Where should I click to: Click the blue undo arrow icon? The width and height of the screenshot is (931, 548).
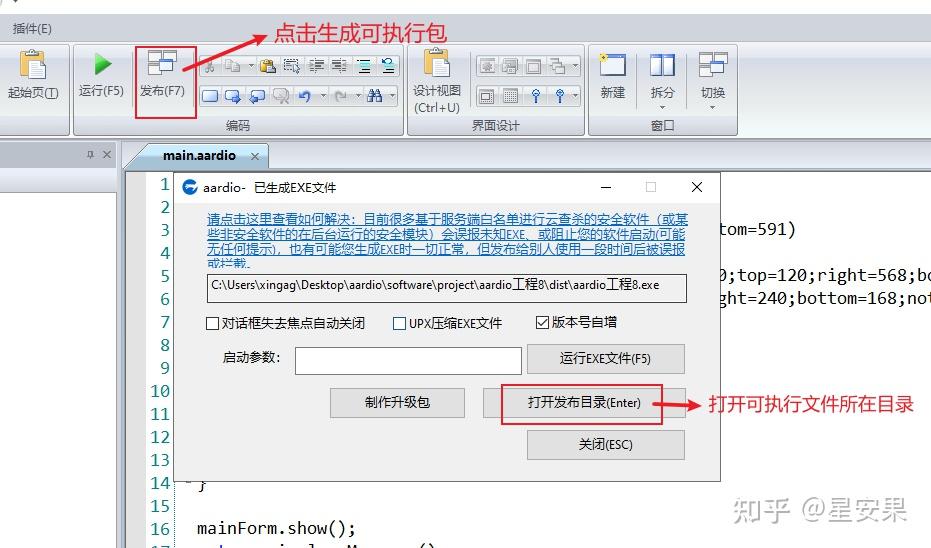(305, 96)
